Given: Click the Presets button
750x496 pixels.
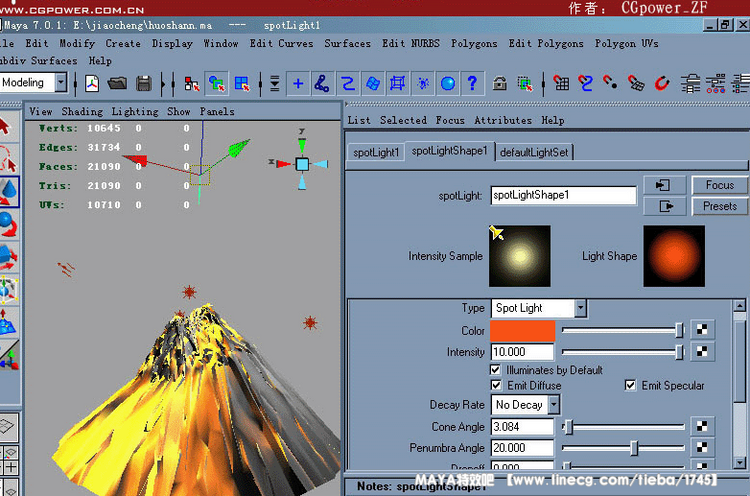Looking at the screenshot, I should 719,206.
